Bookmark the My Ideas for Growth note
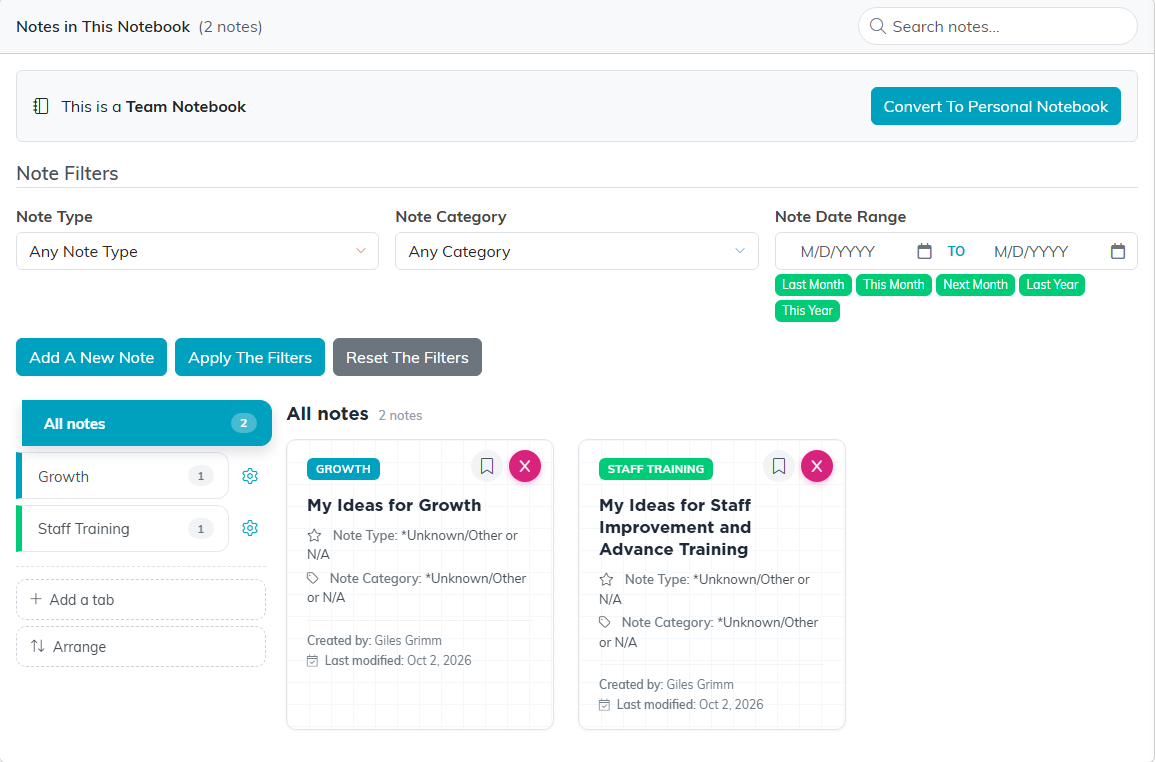Screen dimensions: 1155x762 486,466
